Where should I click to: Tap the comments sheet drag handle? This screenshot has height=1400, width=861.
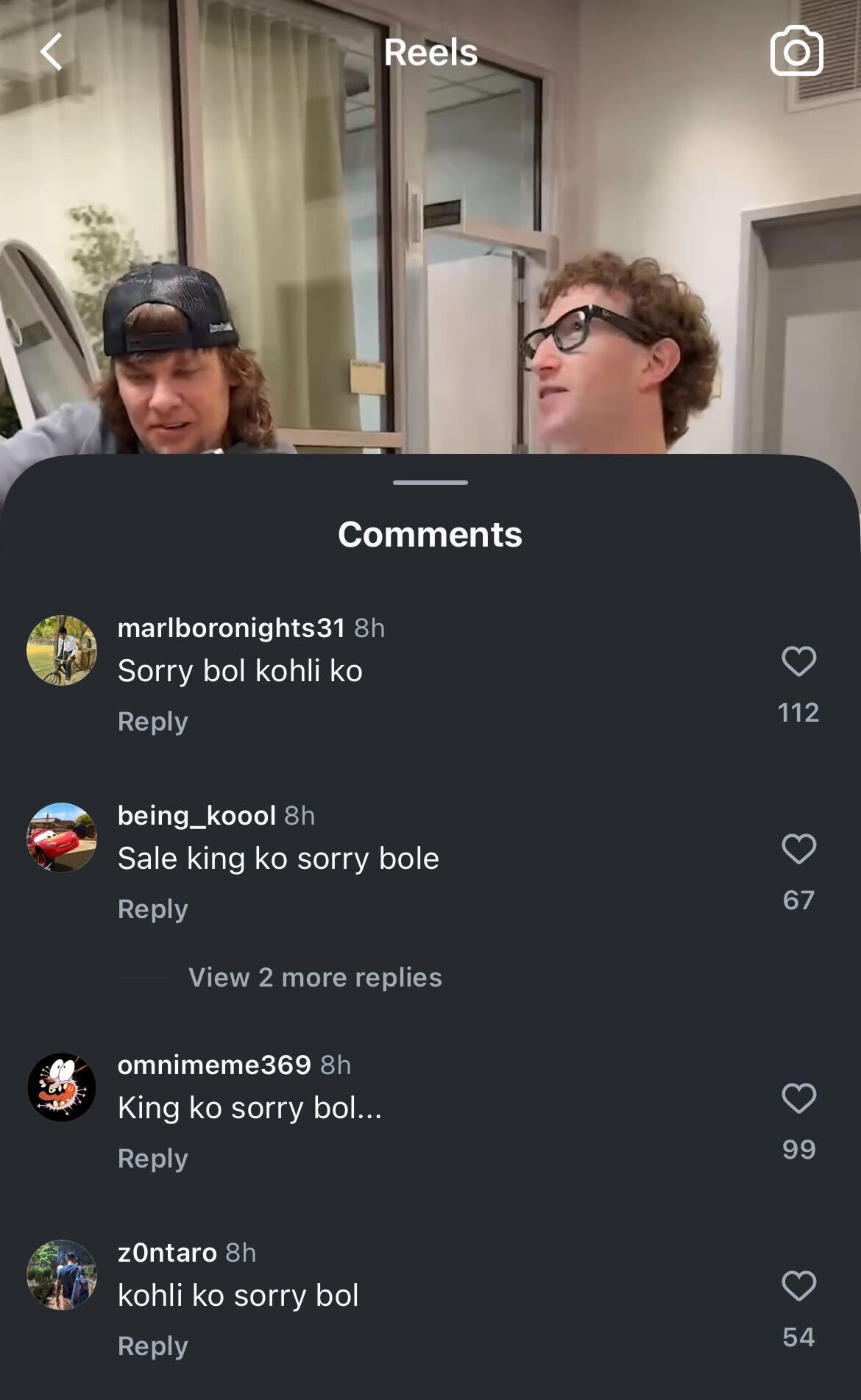click(431, 483)
